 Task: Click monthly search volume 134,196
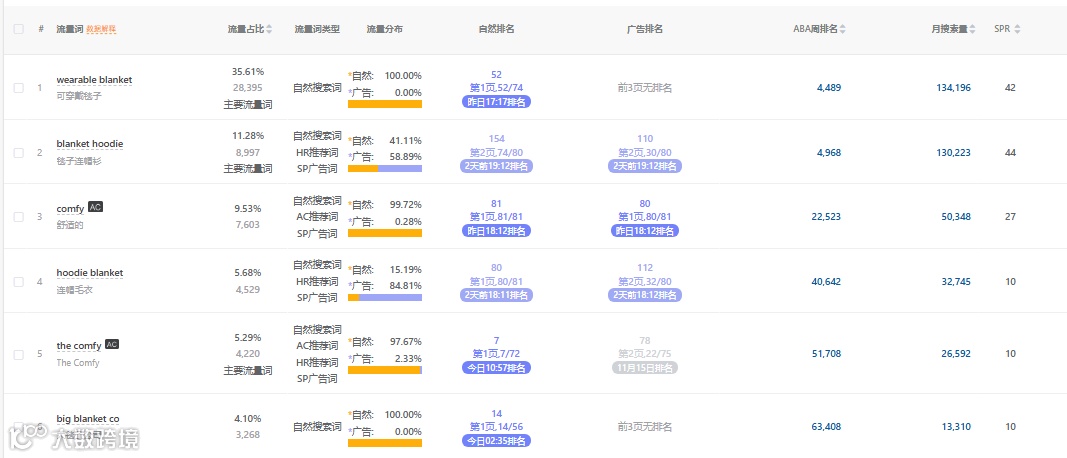(953, 88)
